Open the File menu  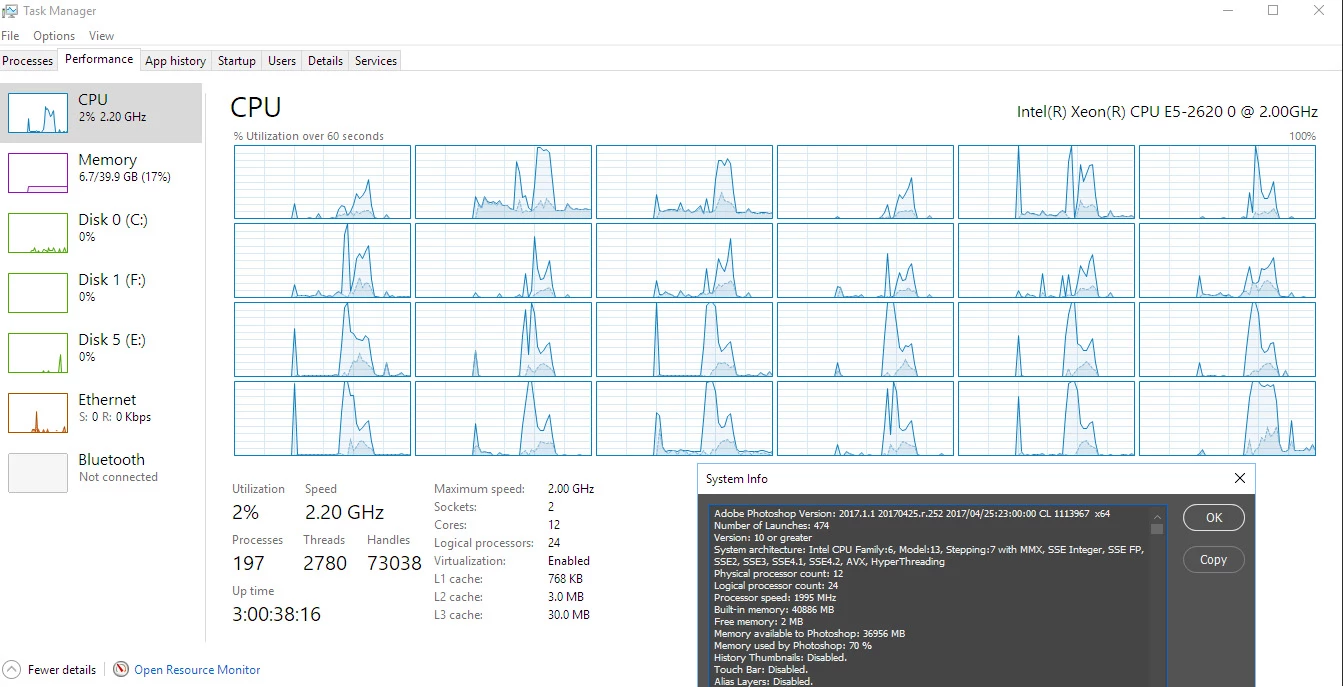pyautogui.click(x=10, y=36)
